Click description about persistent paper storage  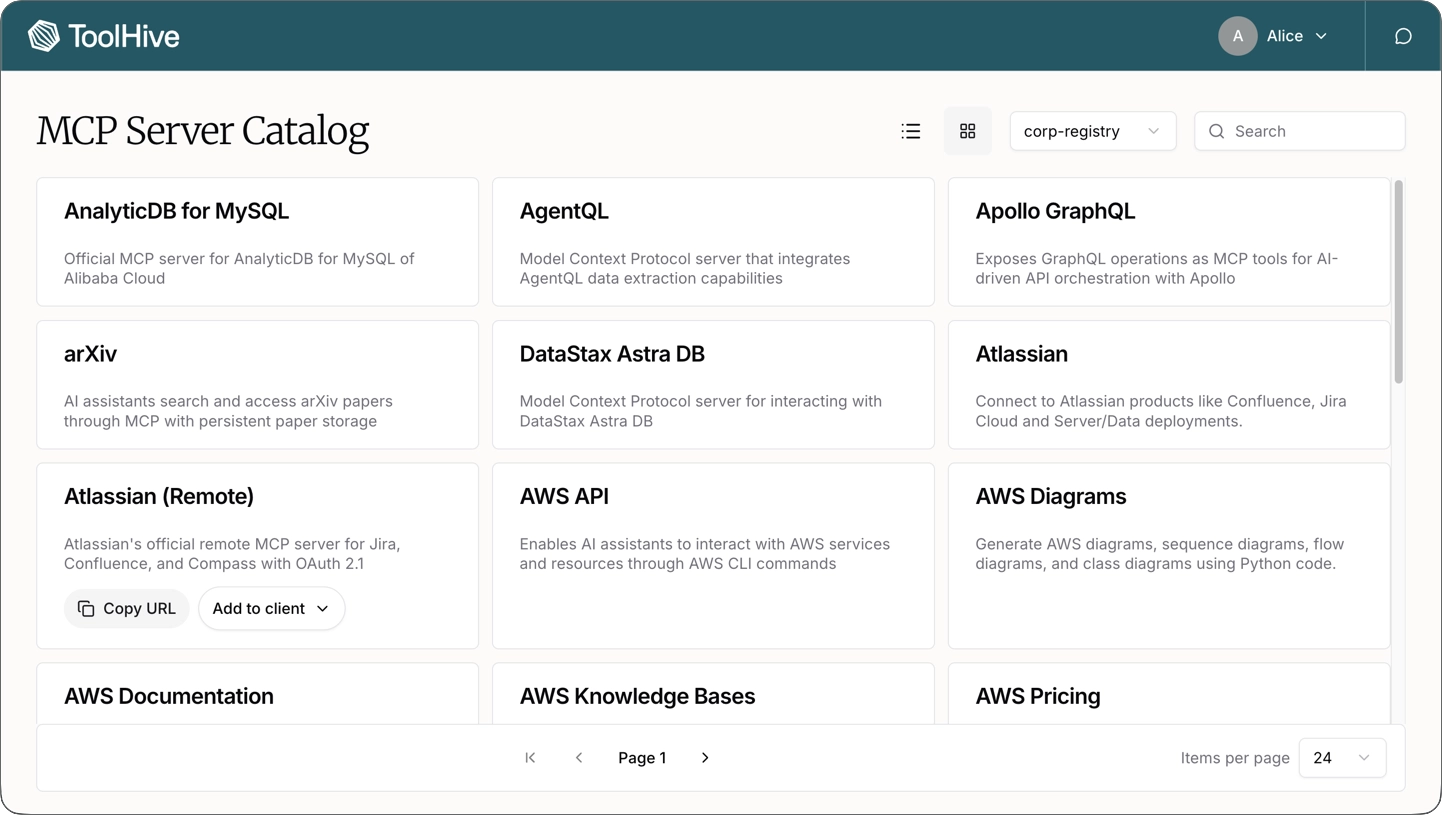228,411
